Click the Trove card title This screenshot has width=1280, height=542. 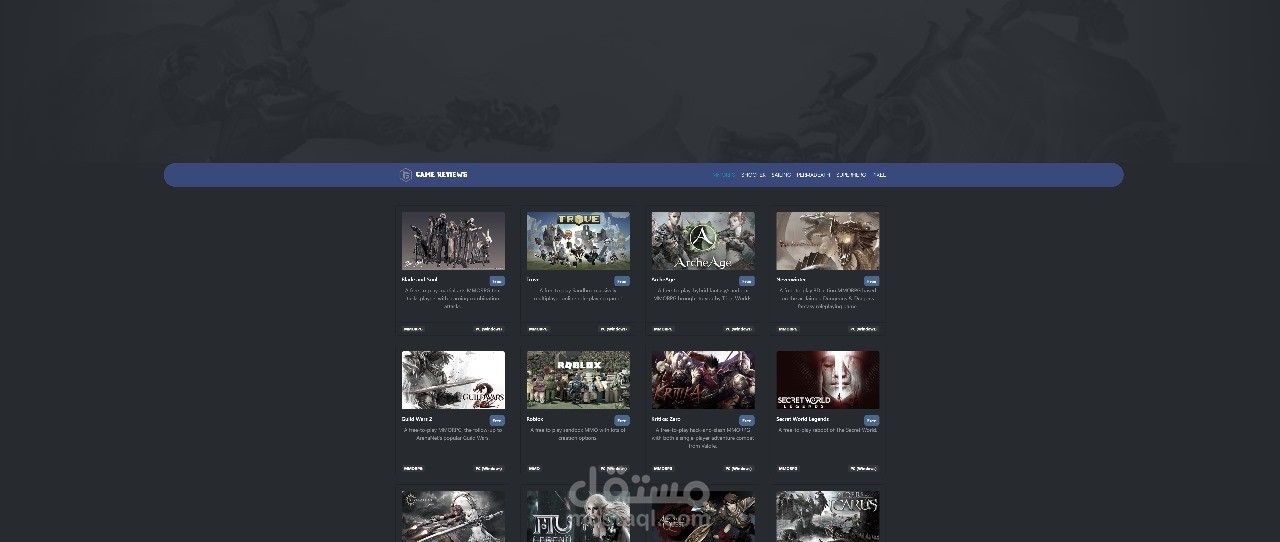click(533, 280)
